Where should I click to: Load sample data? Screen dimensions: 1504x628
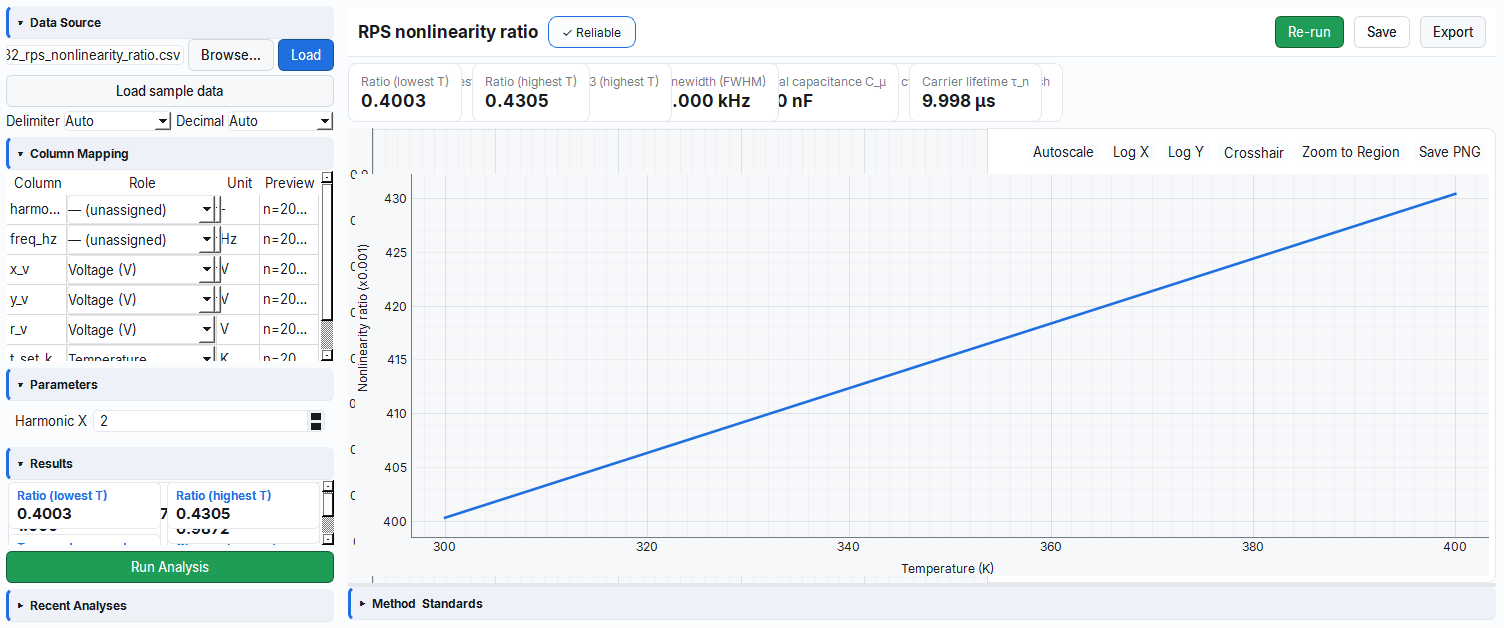click(170, 91)
